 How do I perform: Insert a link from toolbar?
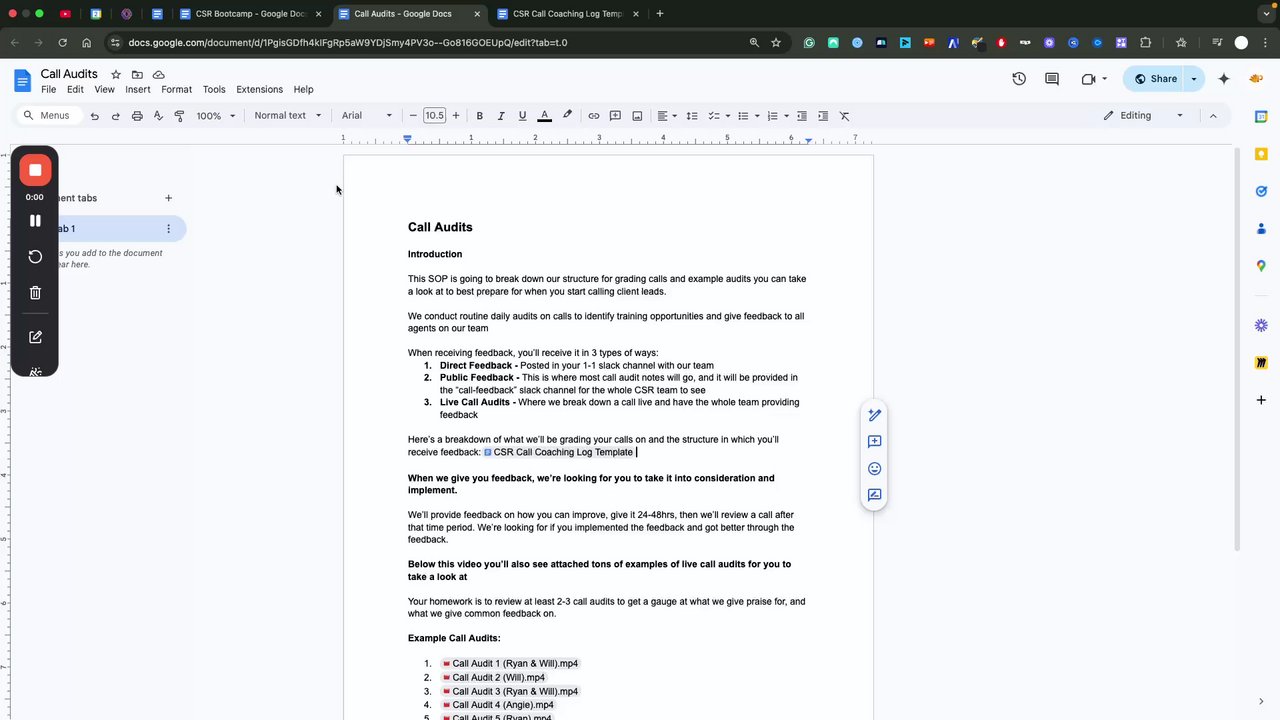click(x=594, y=116)
